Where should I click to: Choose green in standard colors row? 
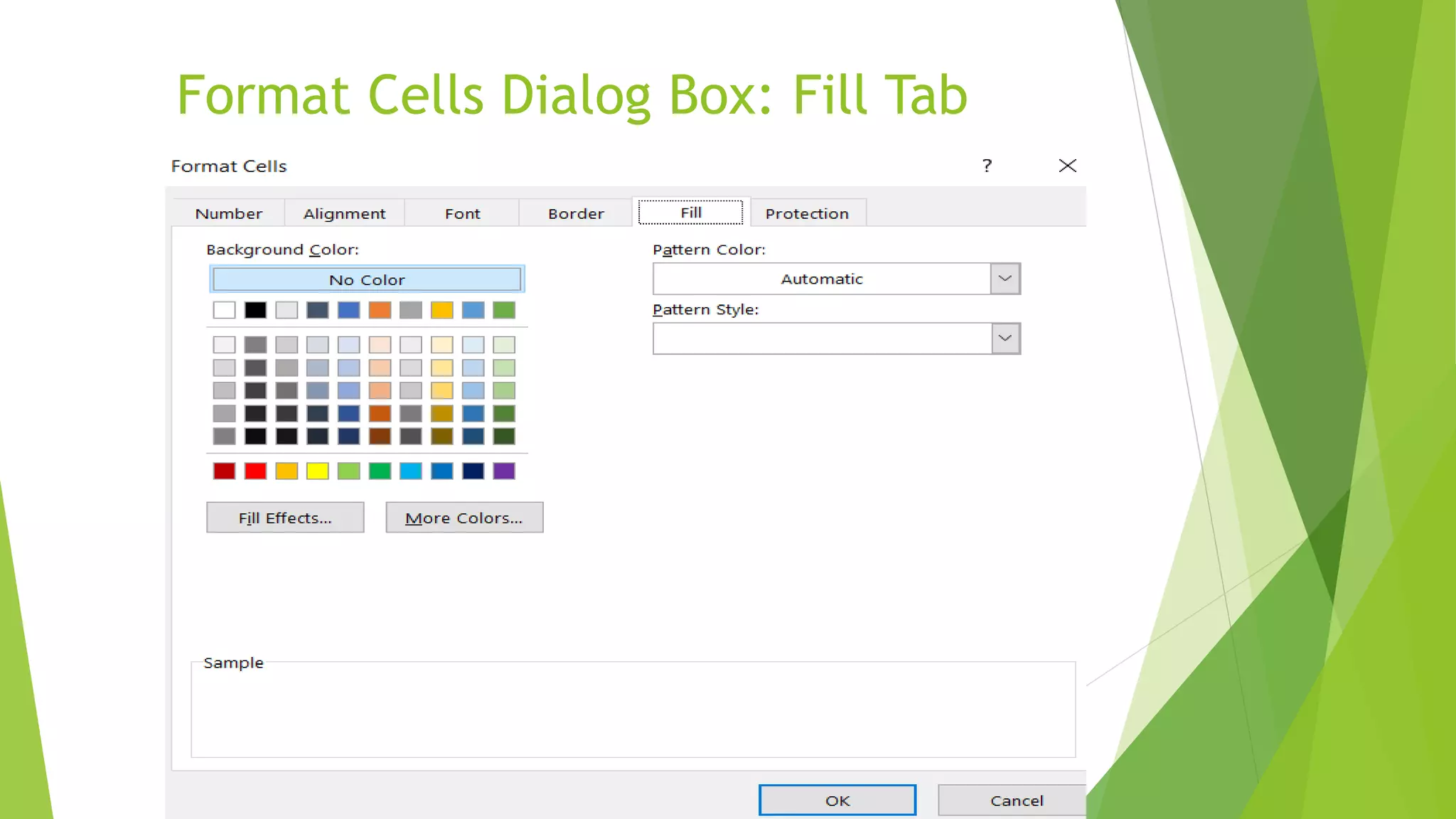click(x=380, y=471)
